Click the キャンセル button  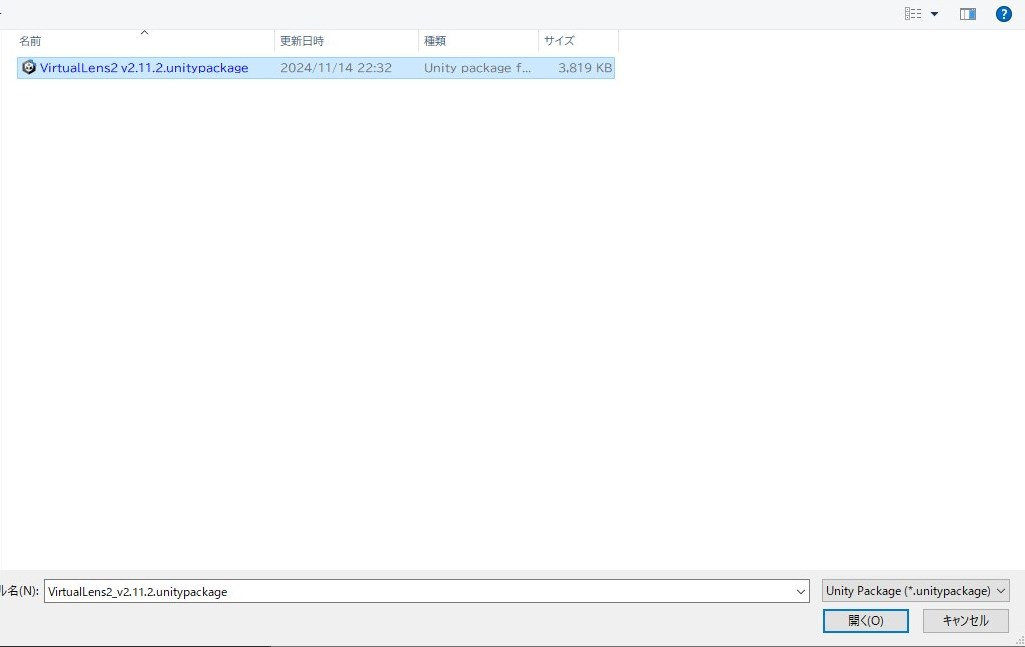tap(966, 621)
